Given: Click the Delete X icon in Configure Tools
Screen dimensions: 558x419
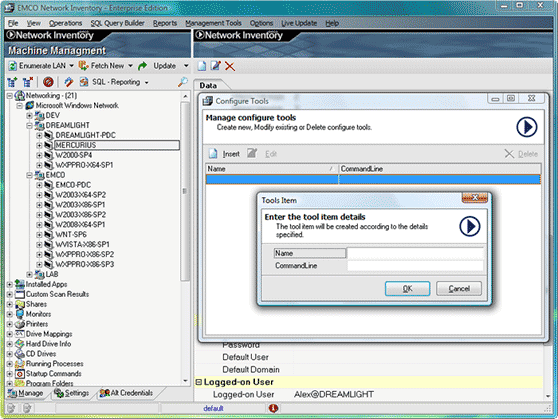Looking at the screenshot, I should point(509,154).
